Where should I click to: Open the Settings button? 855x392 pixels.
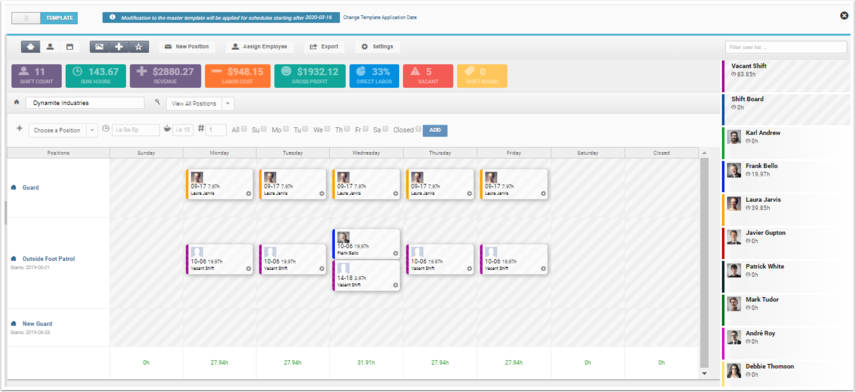[377, 47]
